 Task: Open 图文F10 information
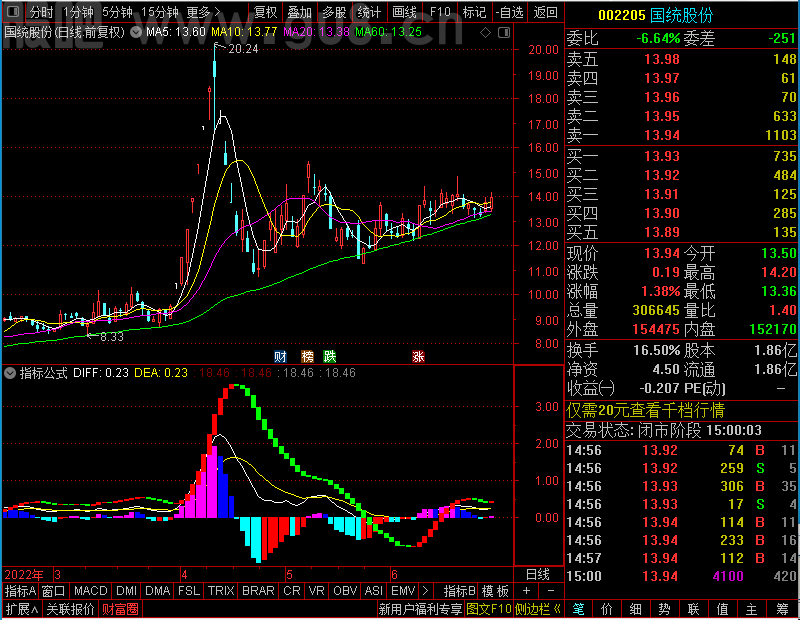489,609
